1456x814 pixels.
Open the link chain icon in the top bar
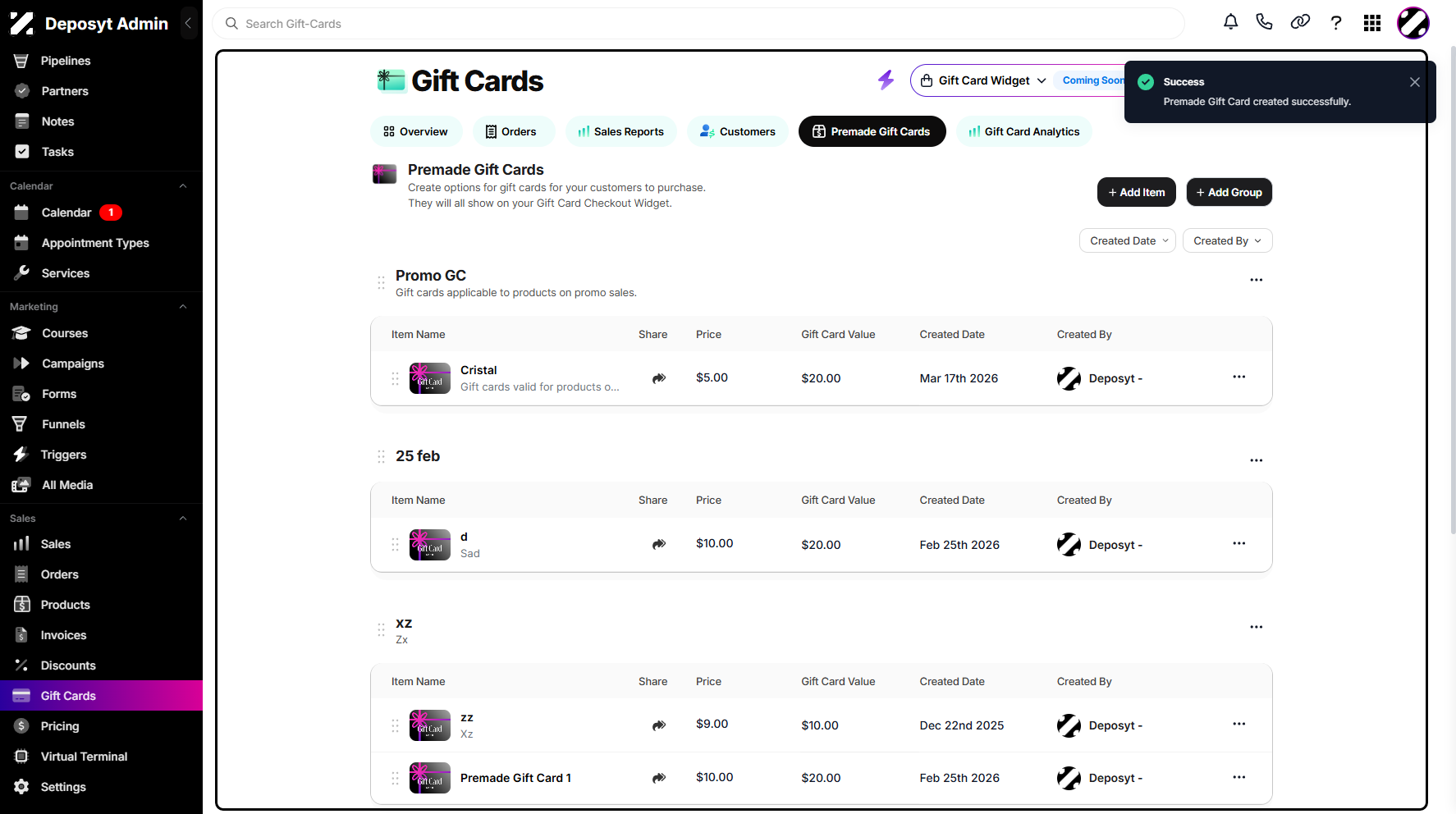[1300, 23]
